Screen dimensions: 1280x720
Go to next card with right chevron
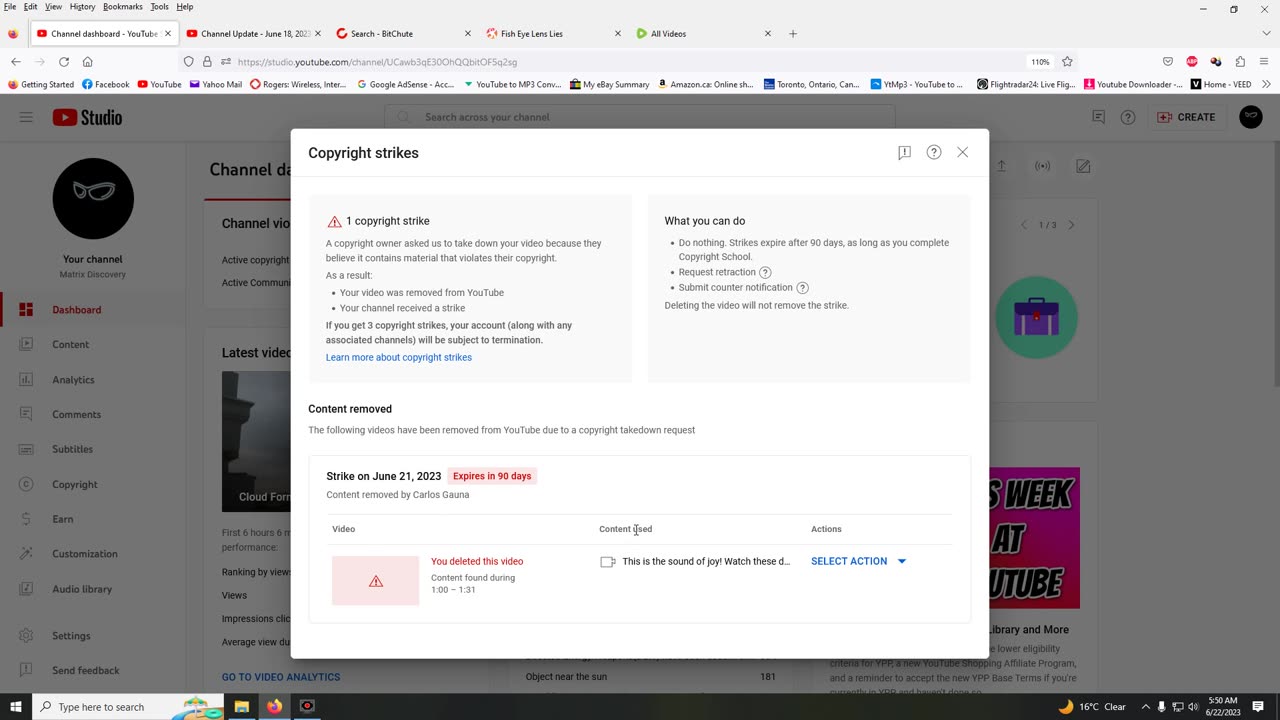click(x=1071, y=225)
